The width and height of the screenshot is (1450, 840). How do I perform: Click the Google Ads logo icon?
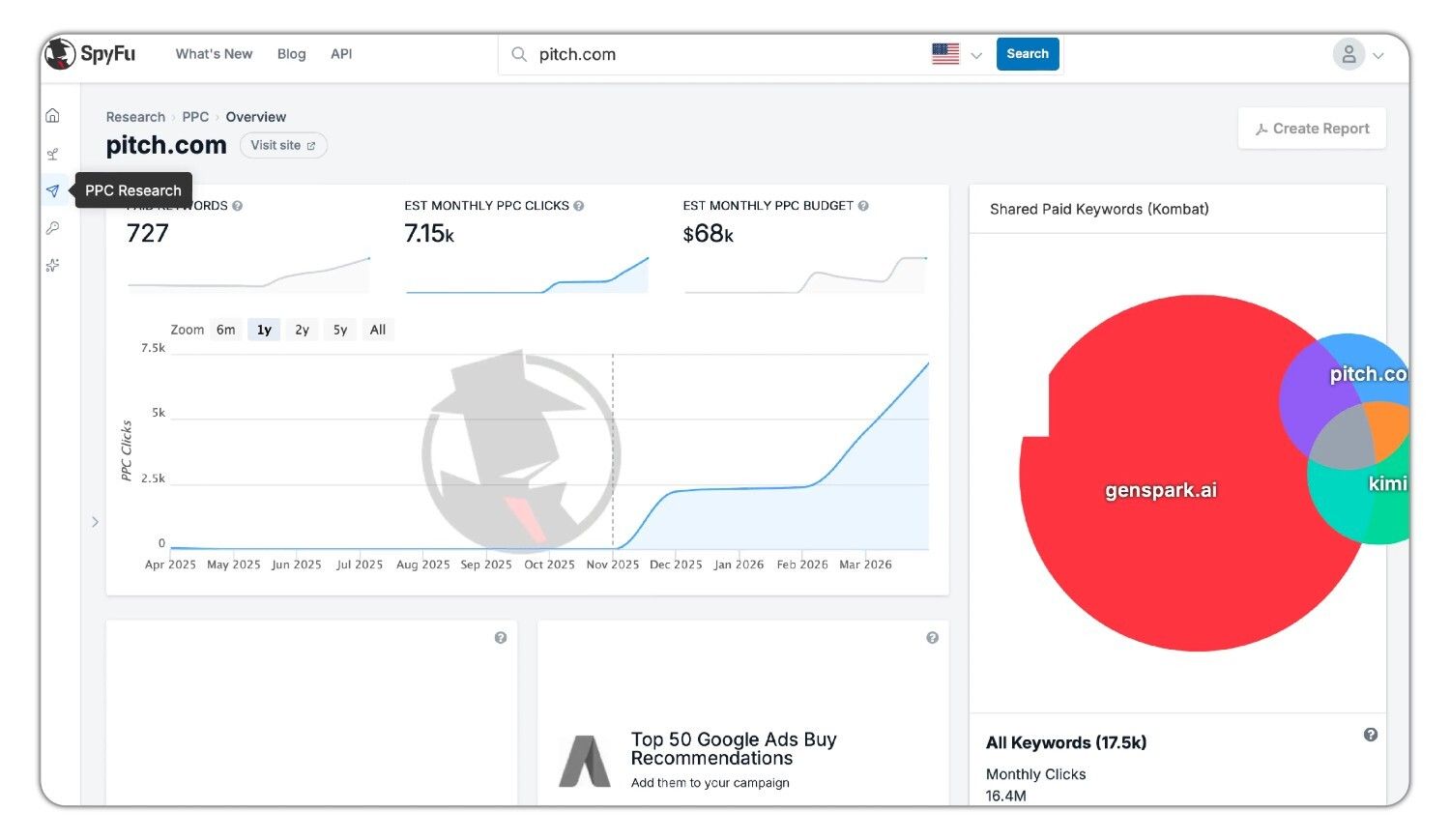585,761
